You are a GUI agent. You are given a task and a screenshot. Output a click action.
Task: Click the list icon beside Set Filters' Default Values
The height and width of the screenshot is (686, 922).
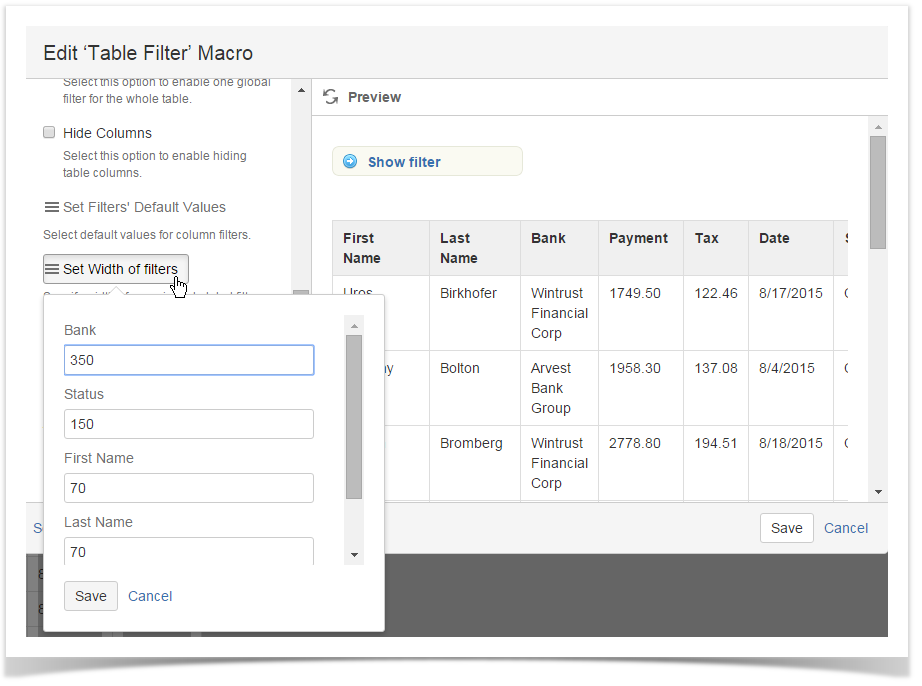click(51, 207)
